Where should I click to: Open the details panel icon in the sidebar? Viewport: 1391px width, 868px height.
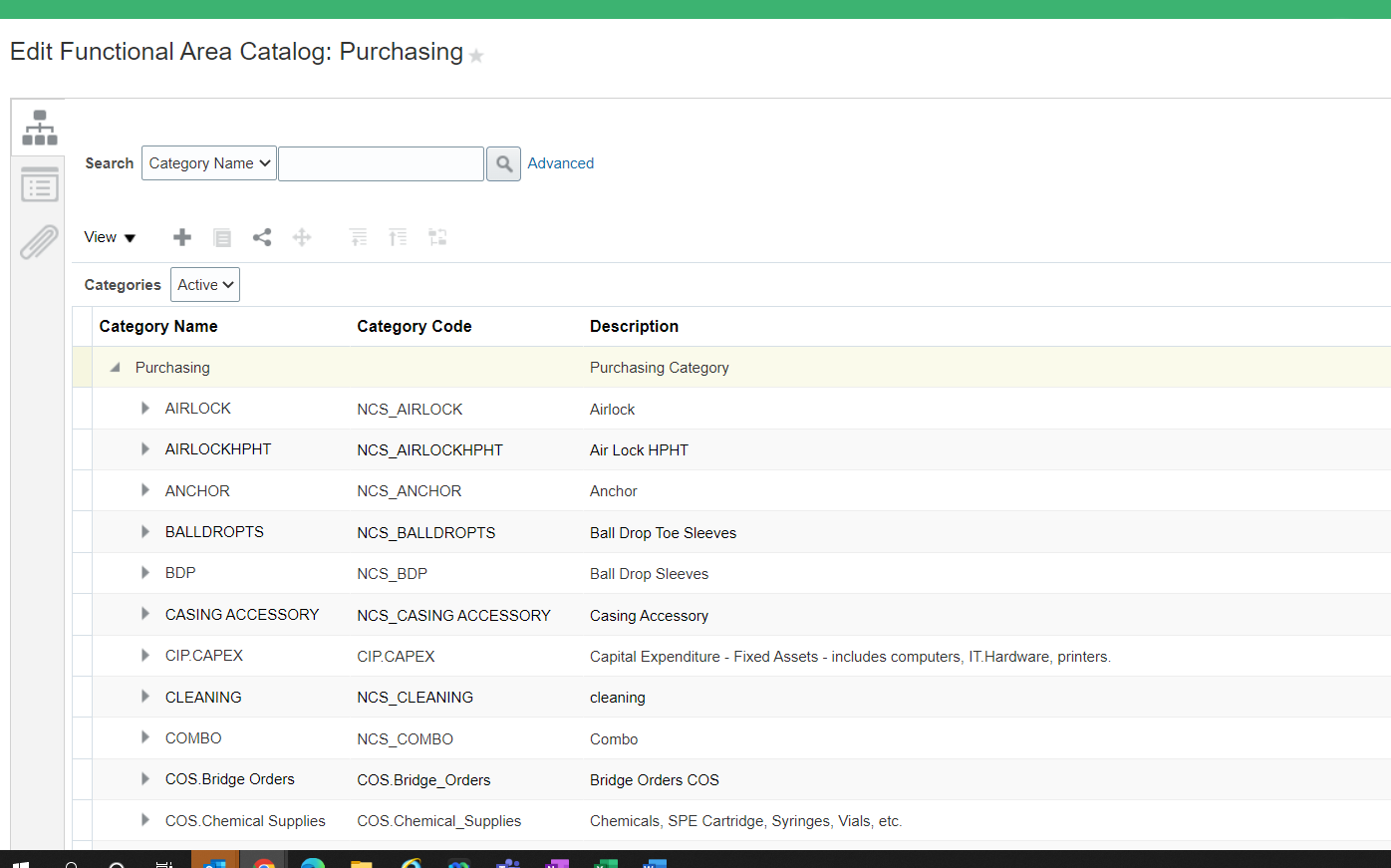38,183
